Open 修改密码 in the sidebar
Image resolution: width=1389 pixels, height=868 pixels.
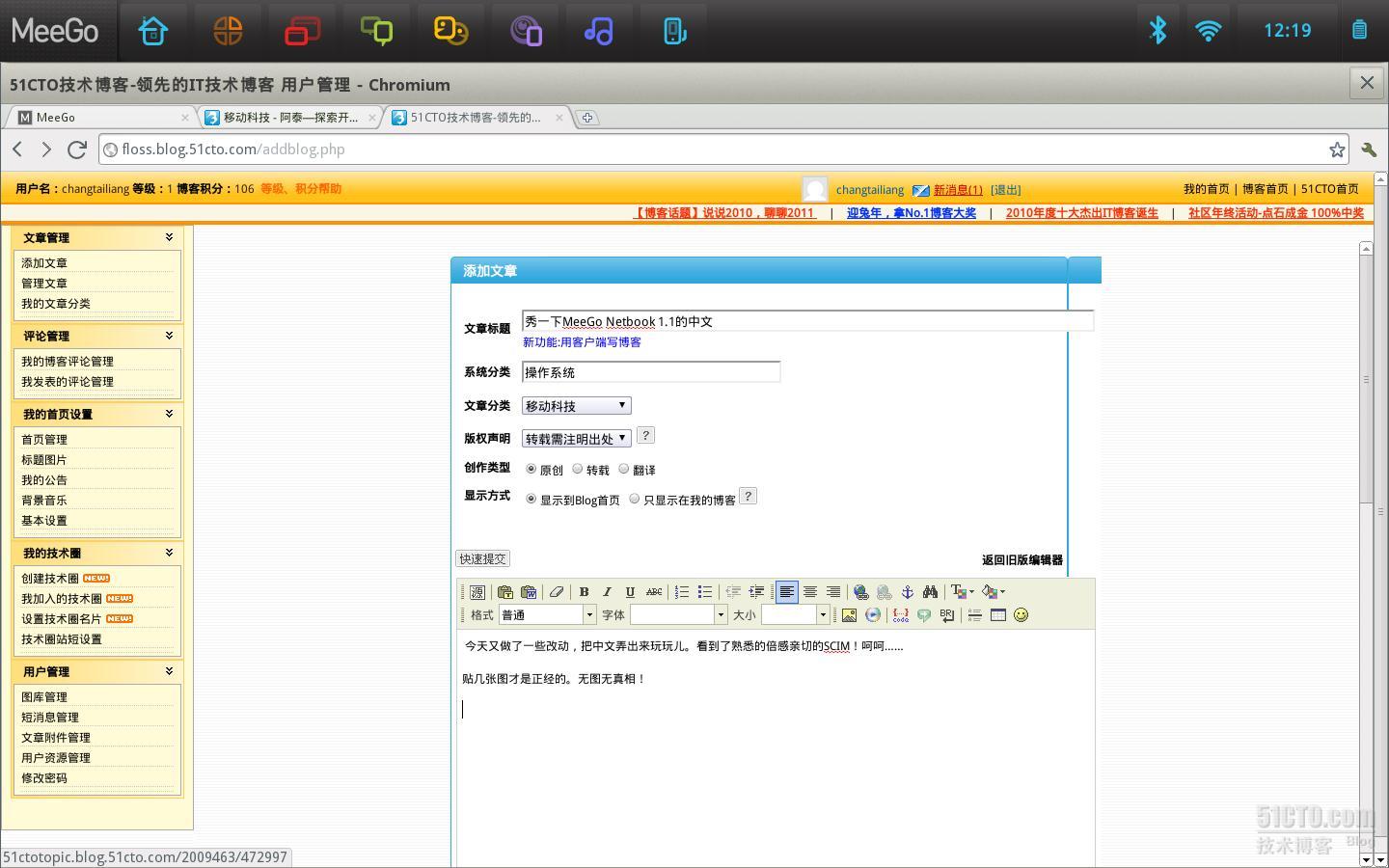pos(44,778)
